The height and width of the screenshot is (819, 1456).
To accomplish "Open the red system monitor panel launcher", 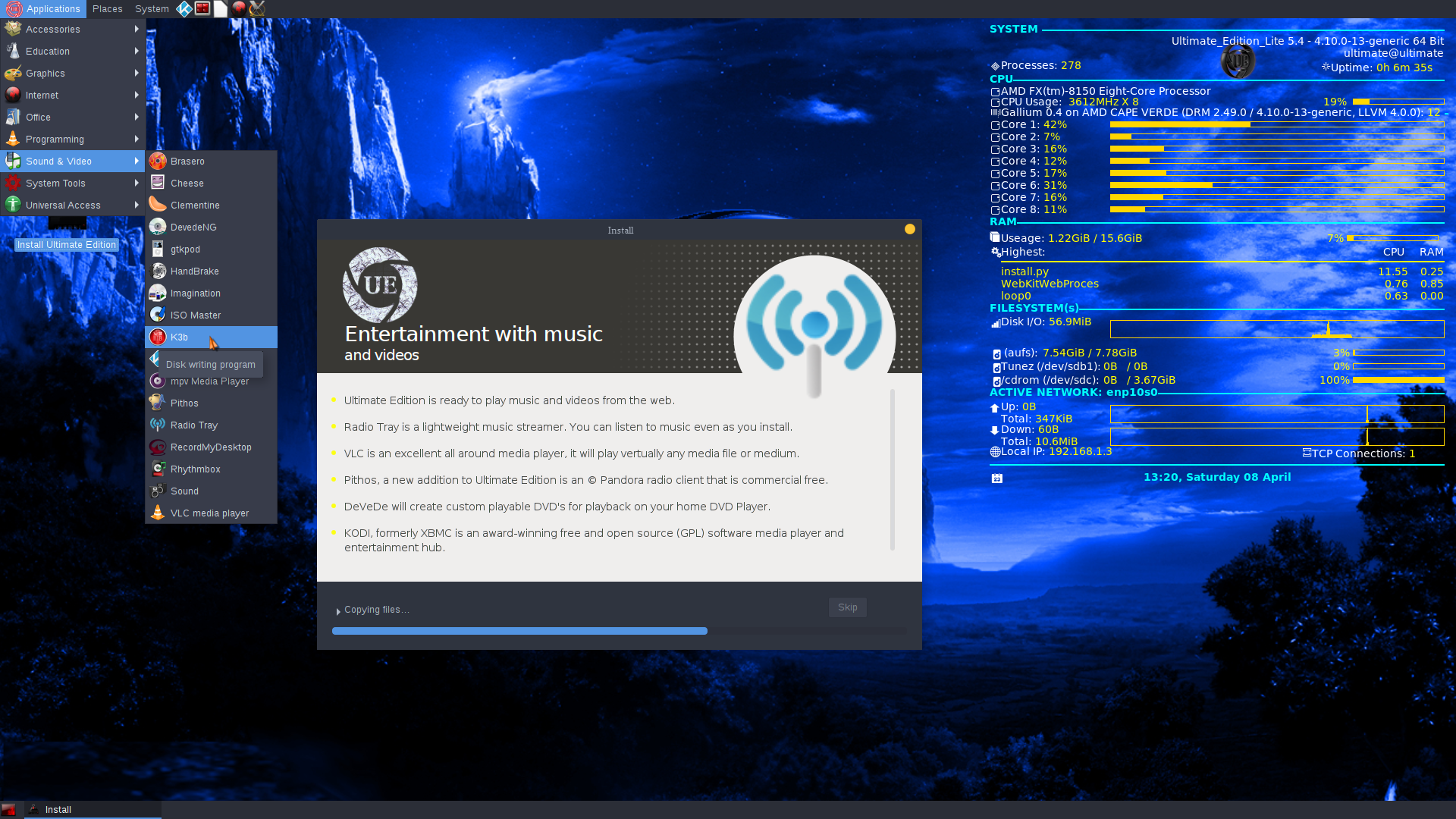I will pos(202,8).
